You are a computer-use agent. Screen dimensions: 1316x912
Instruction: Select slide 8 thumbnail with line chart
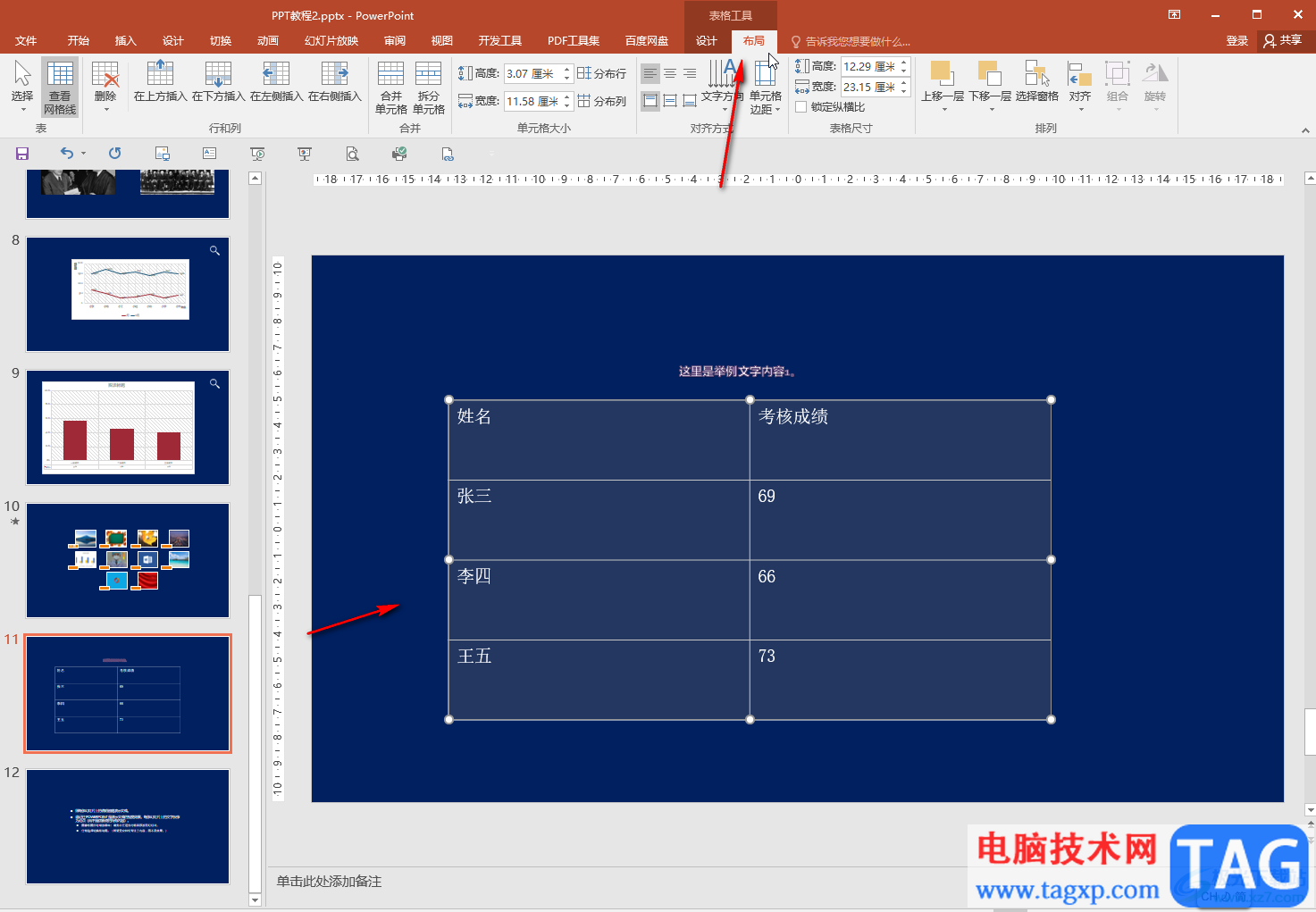click(128, 294)
